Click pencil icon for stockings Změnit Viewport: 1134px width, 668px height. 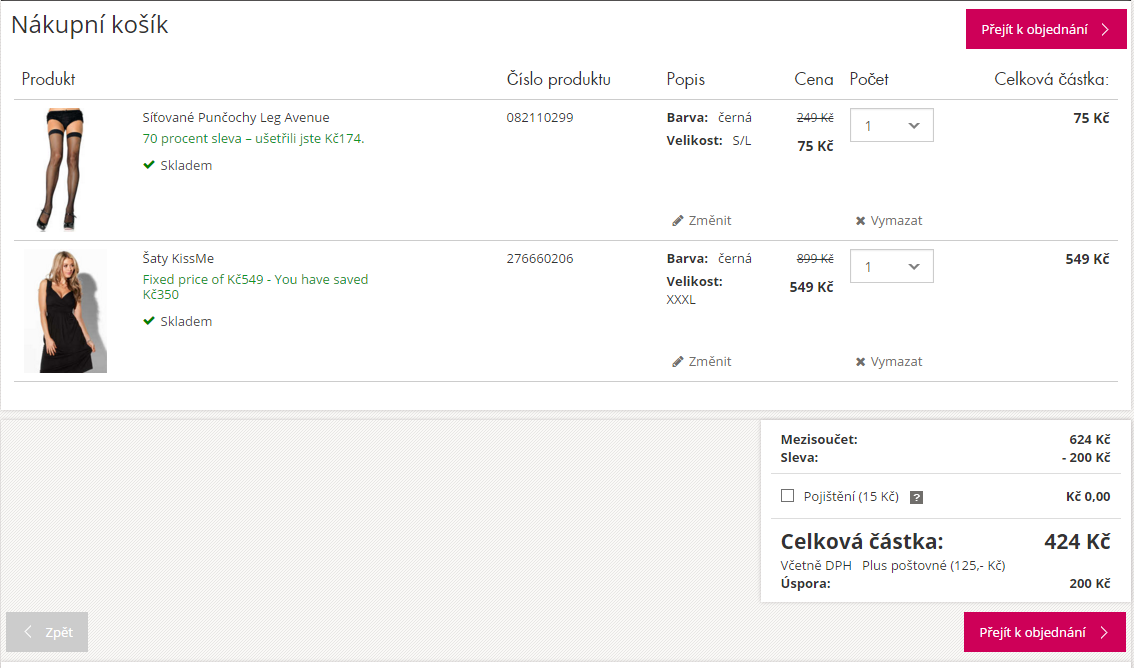click(678, 220)
